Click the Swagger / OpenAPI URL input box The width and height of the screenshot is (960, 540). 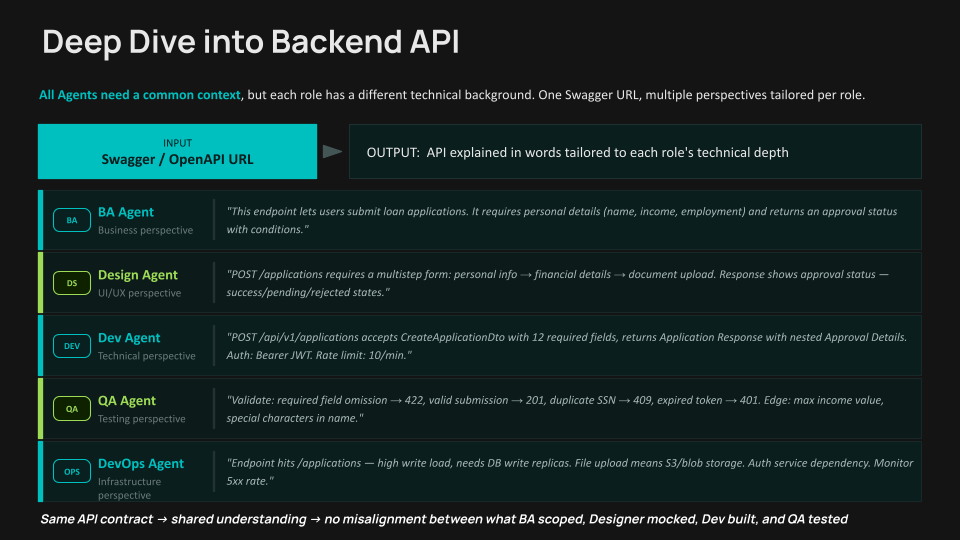tap(177, 152)
